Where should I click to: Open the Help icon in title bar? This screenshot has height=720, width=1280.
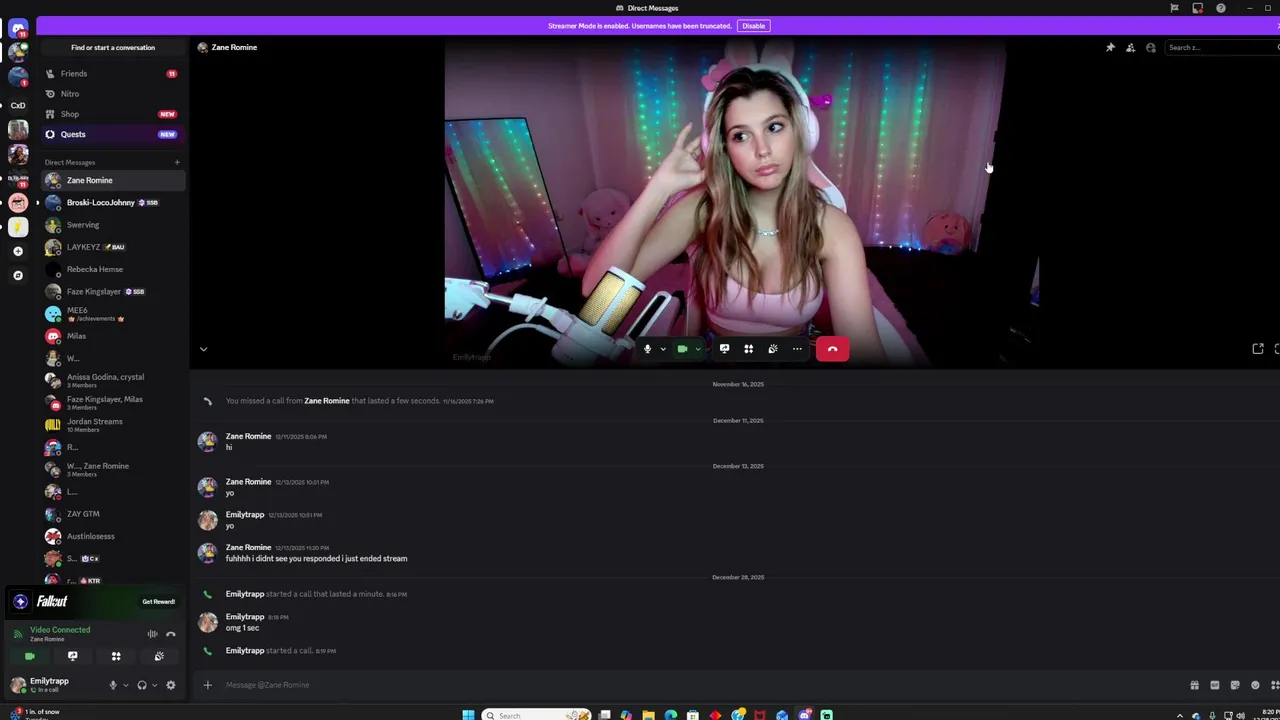click(1221, 8)
